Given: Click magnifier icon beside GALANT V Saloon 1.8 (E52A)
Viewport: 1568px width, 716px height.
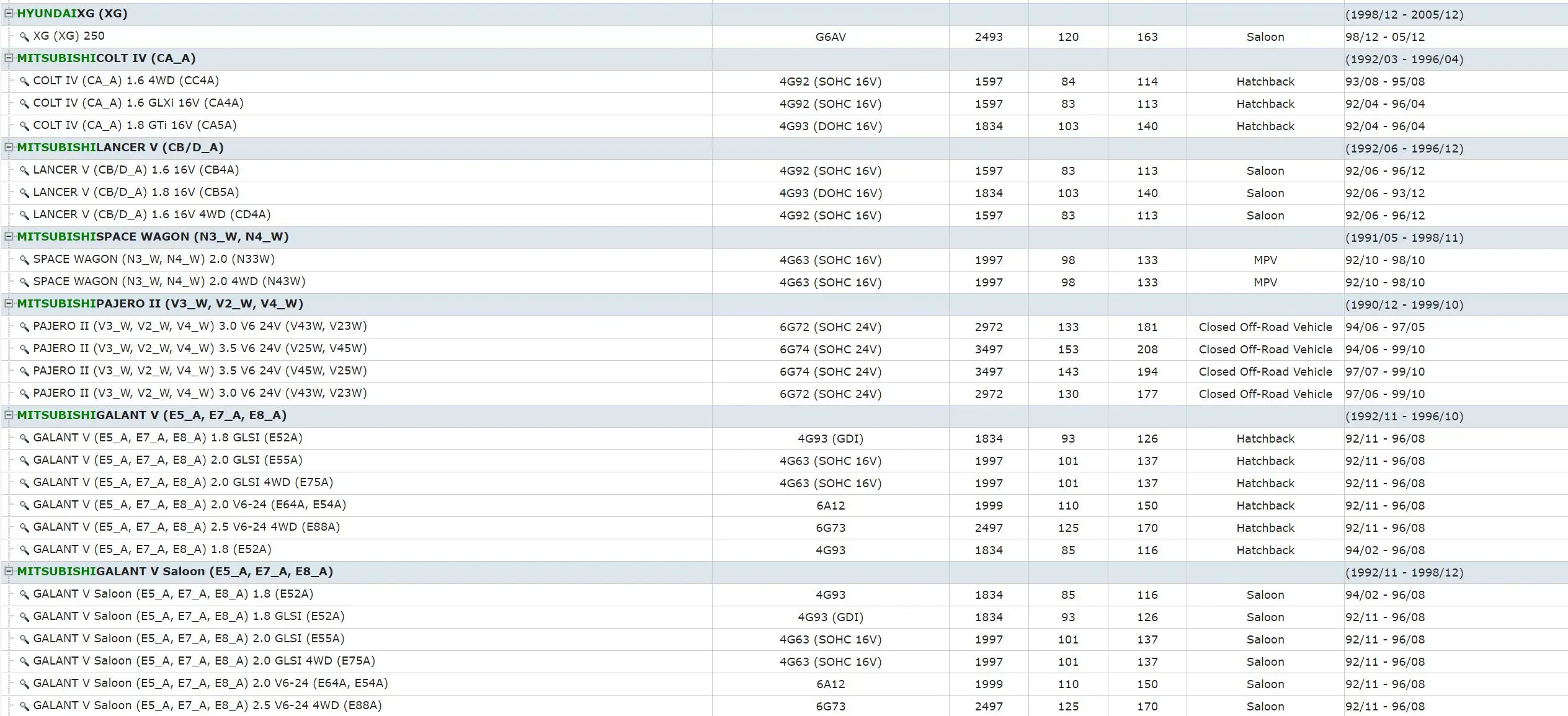Looking at the screenshot, I should click(x=24, y=594).
